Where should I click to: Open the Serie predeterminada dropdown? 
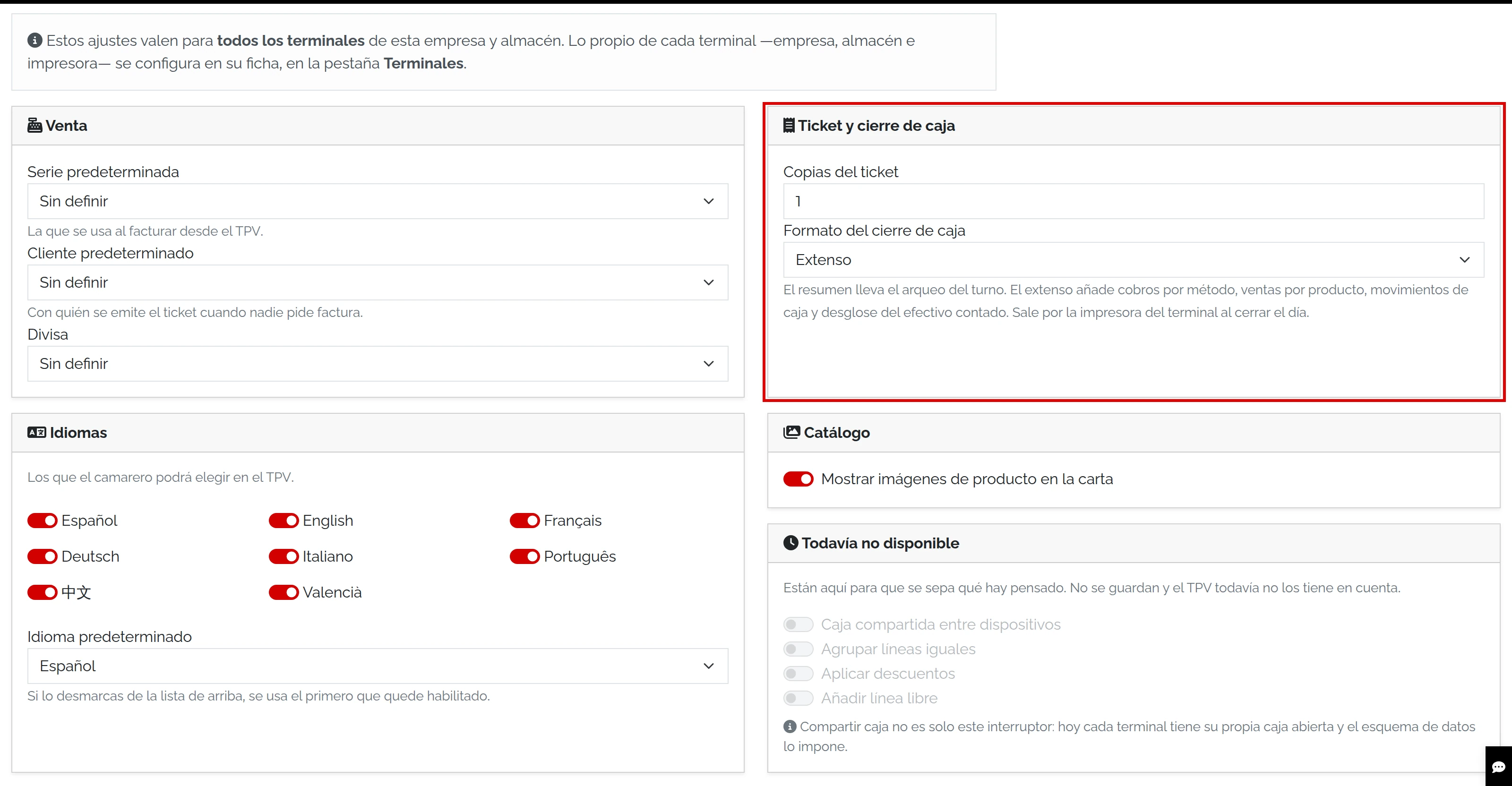pos(378,201)
